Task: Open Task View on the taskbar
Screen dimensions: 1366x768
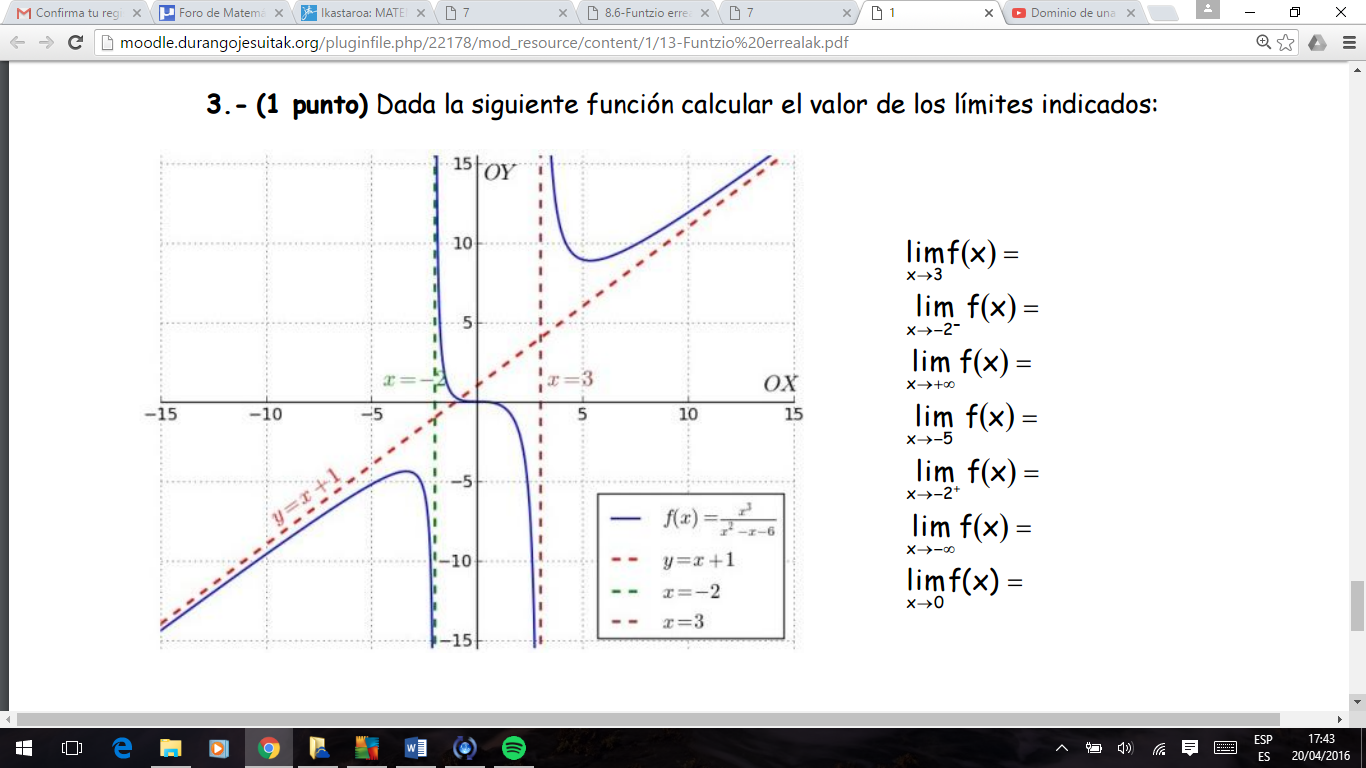Action: pos(72,748)
